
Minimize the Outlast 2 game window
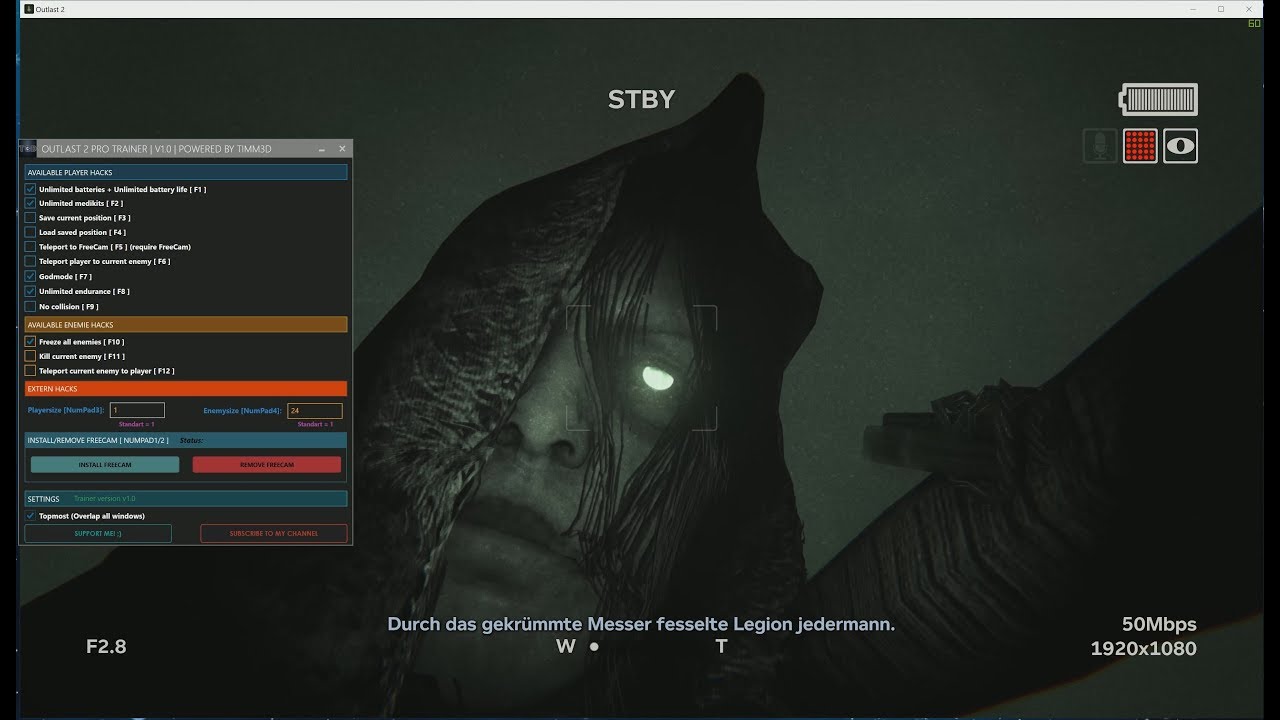tap(1195, 9)
